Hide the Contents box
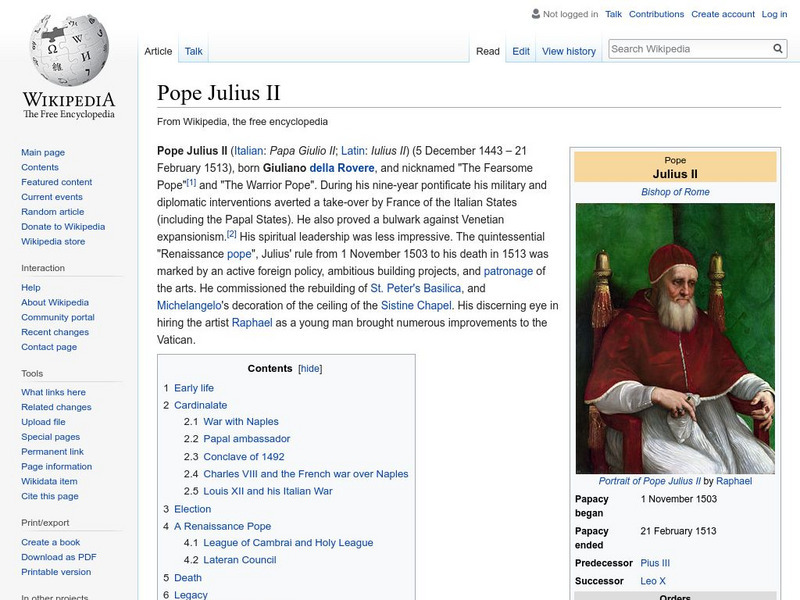The height and width of the screenshot is (600, 800). coord(309,368)
